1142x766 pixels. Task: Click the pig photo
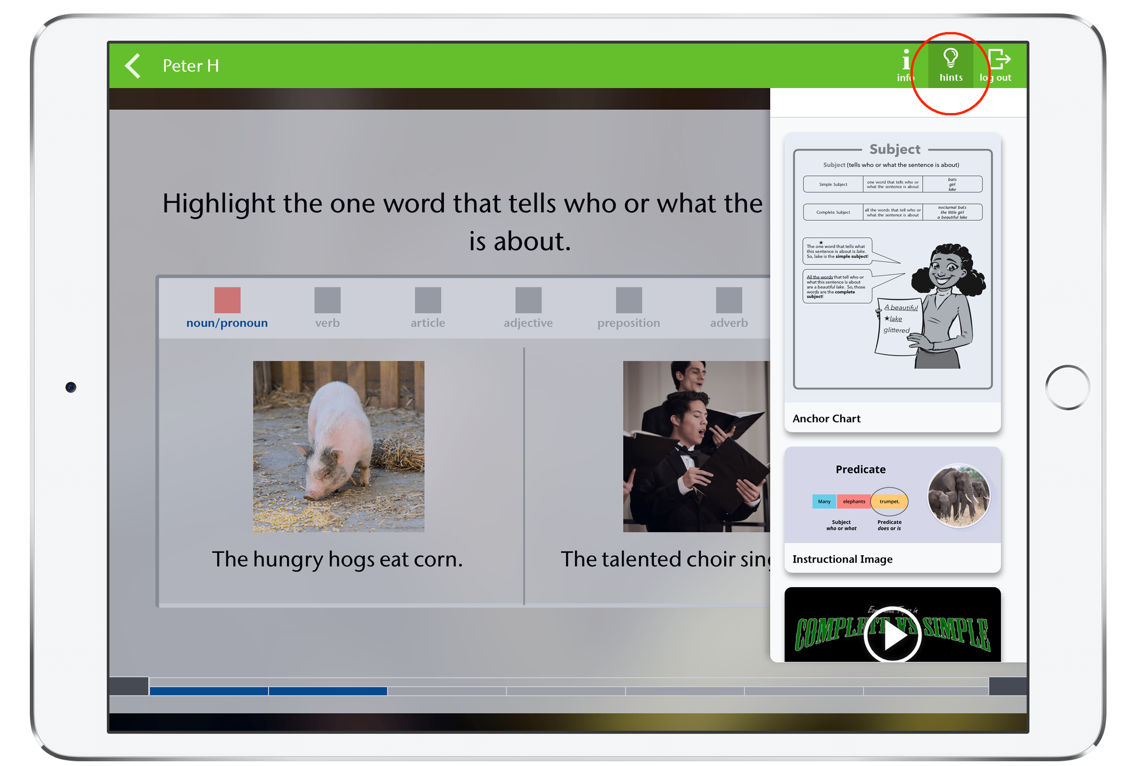tap(339, 446)
